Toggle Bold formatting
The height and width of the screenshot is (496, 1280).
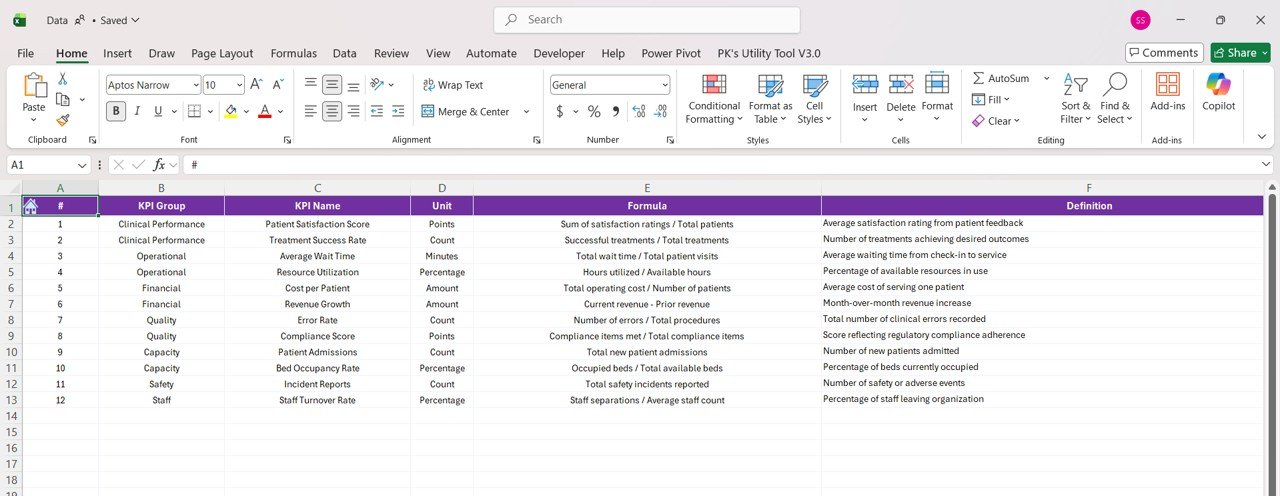click(x=116, y=111)
